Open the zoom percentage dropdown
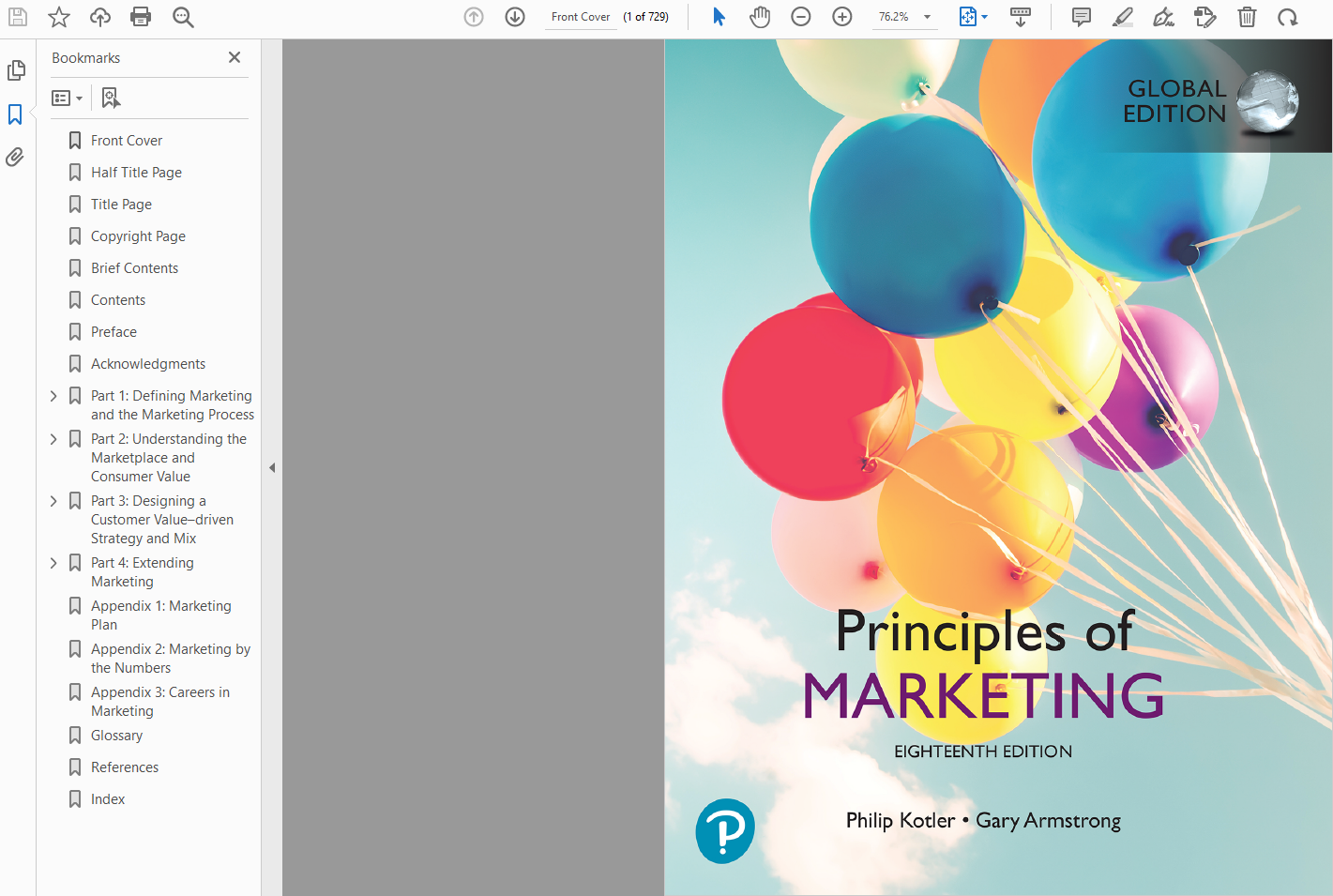This screenshot has height=896, width=1333. (x=927, y=17)
